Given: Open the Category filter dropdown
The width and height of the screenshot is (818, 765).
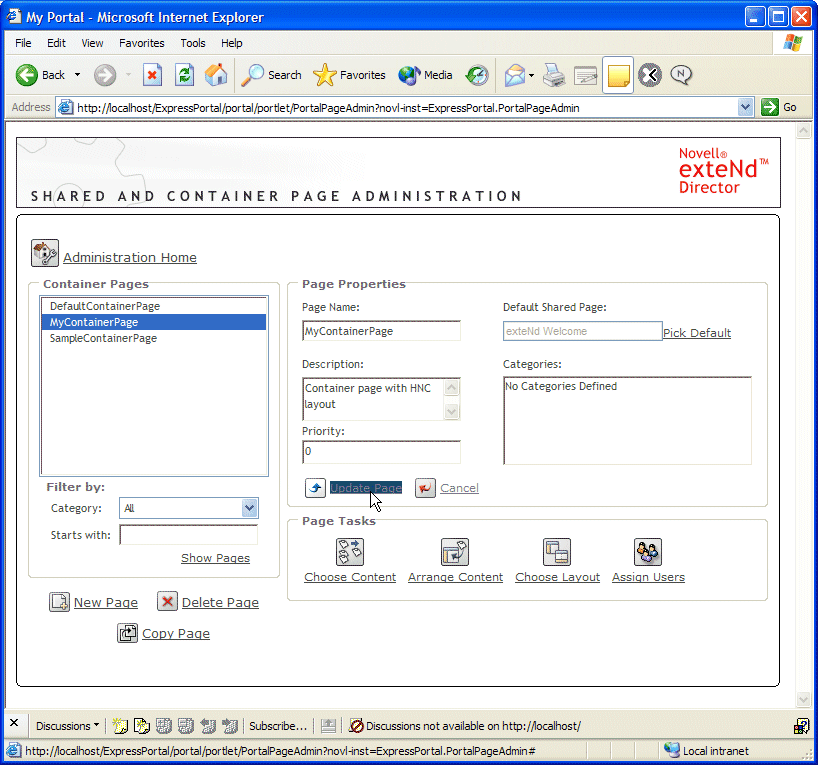Looking at the screenshot, I should coord(249,508).
